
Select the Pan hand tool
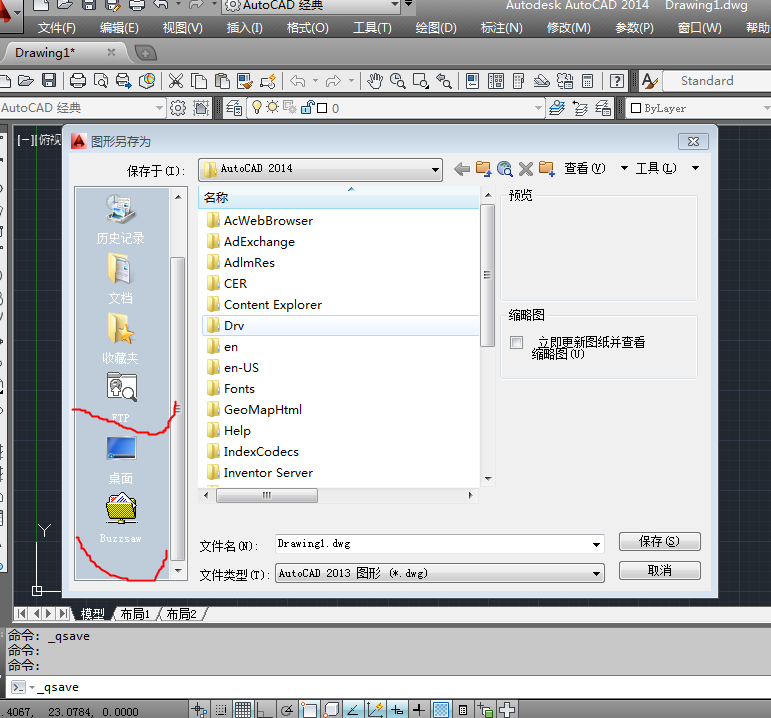coord(375,81)
